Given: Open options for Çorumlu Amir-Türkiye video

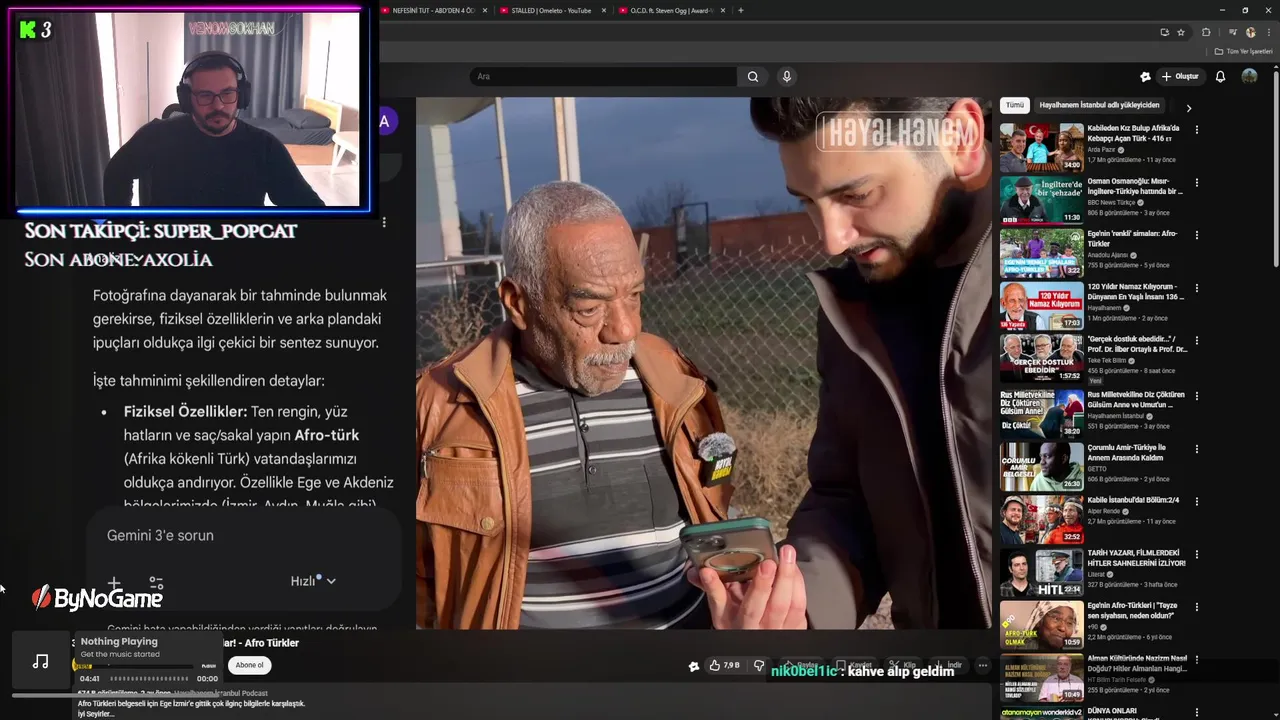Looking at the screenshot, I should [x=1196, y=448].
